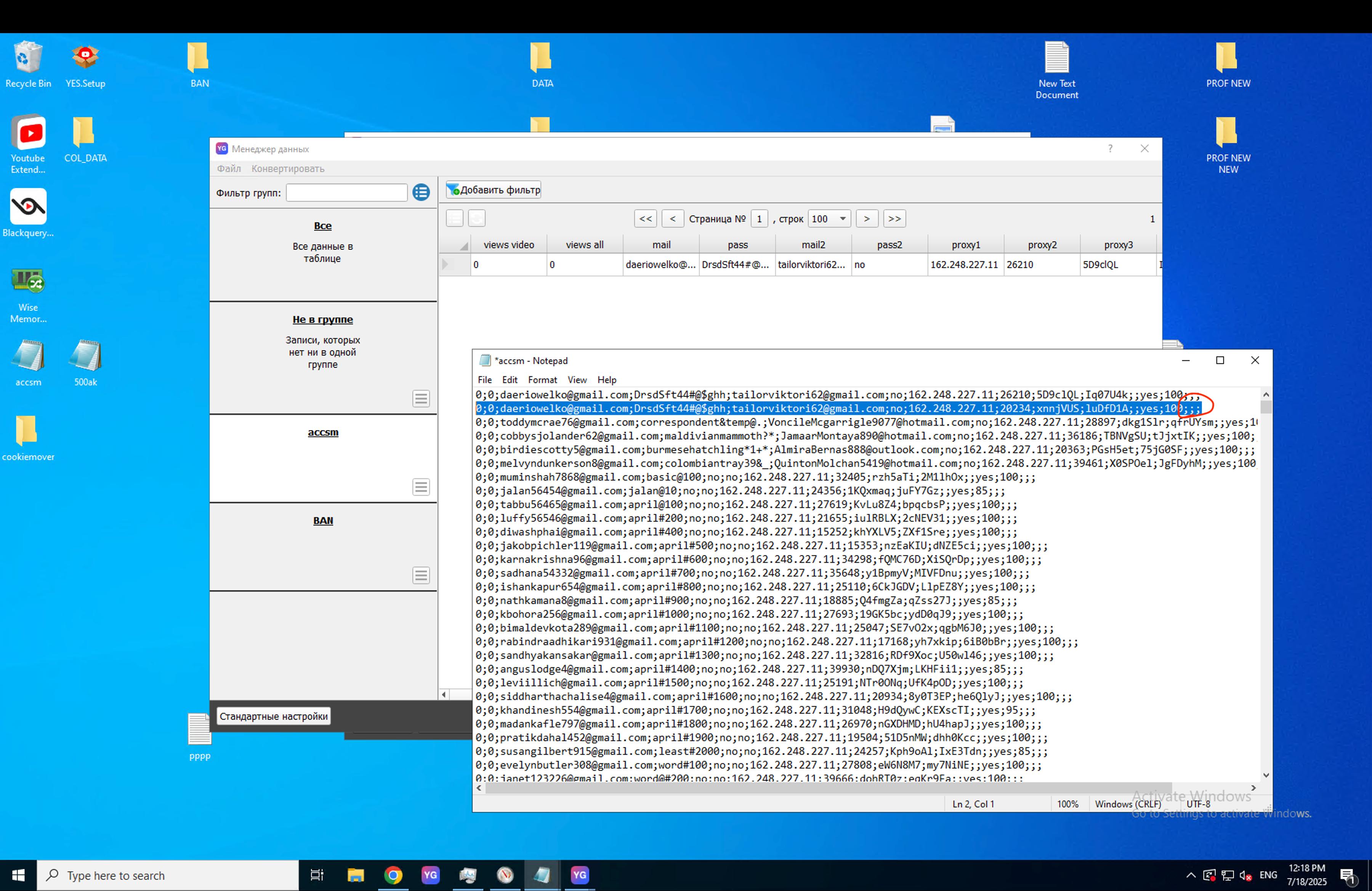
Task: Click the row selector arrow in the data table
Action: pyautogui.click(x=445, y=264)
